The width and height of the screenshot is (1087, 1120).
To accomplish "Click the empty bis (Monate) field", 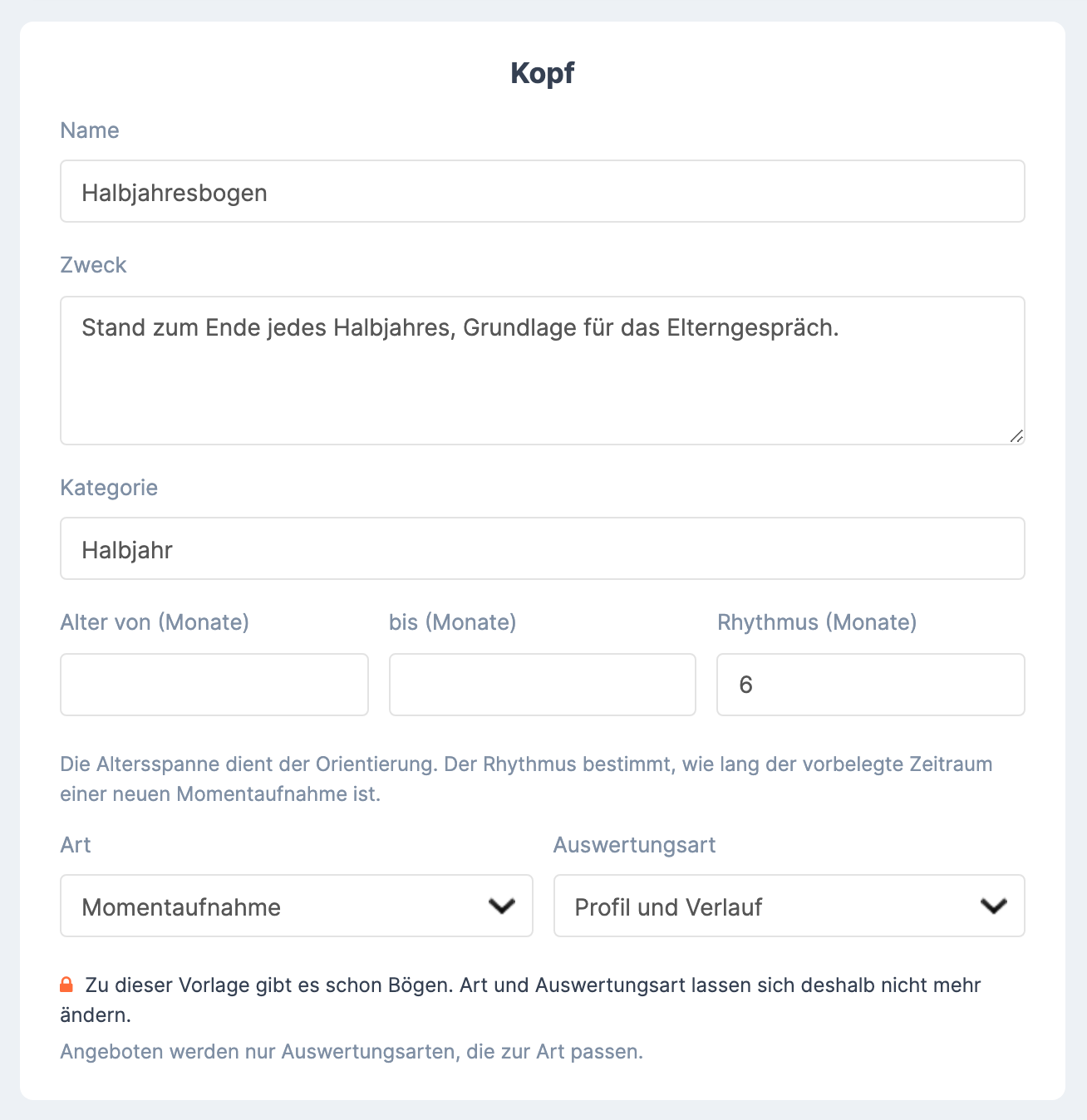I will click(x=543, y=685).
